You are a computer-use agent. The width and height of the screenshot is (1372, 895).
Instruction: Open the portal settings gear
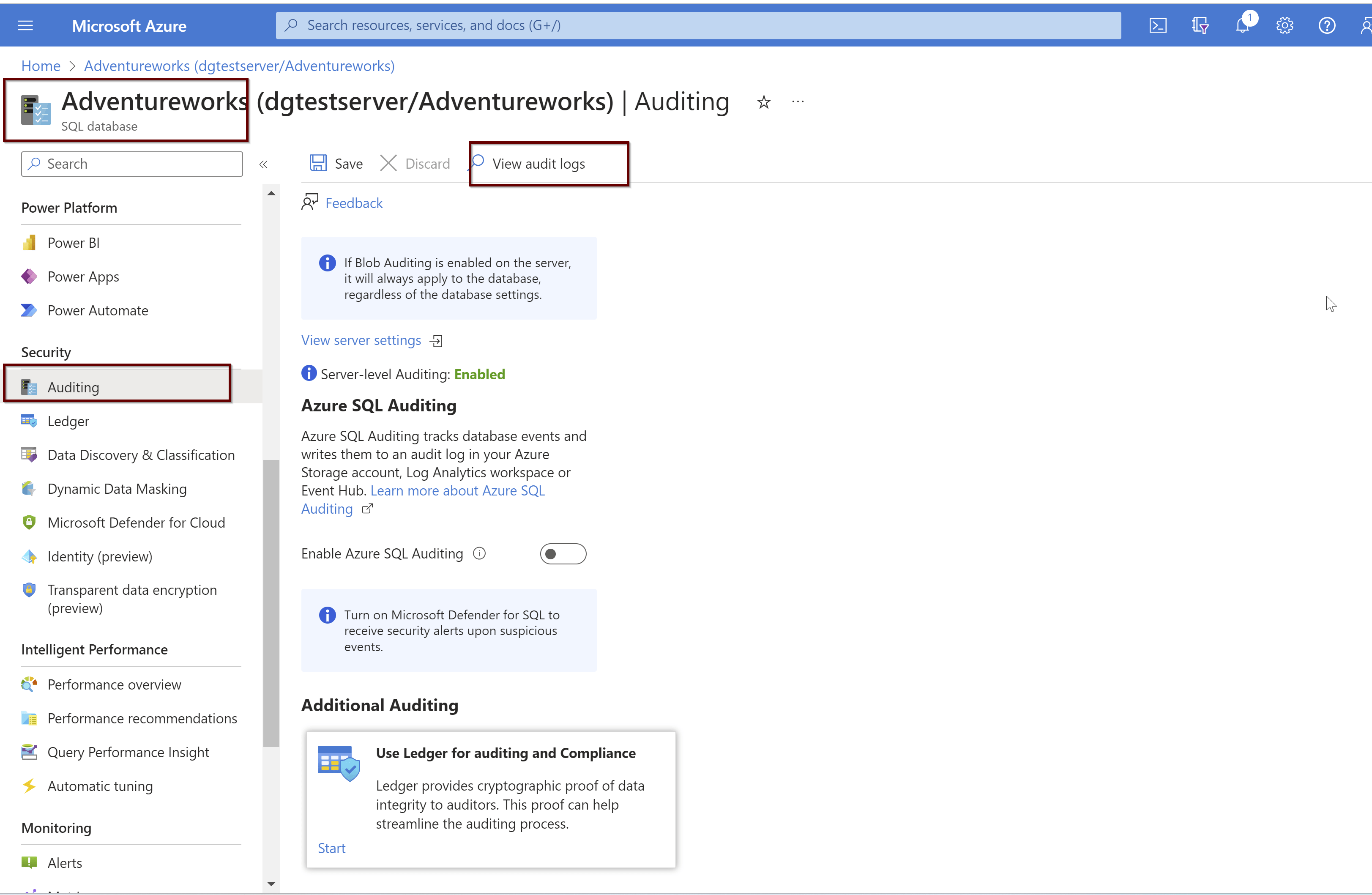(x=1285, y=25)
